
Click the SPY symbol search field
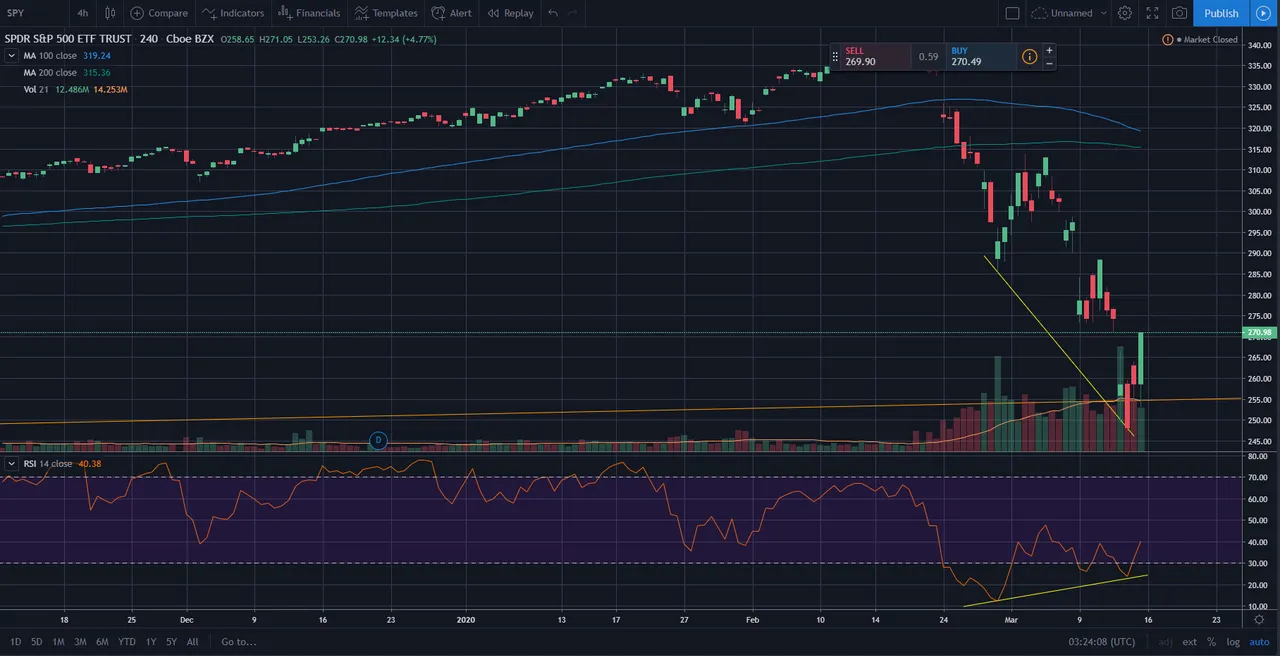pos(36,13)
